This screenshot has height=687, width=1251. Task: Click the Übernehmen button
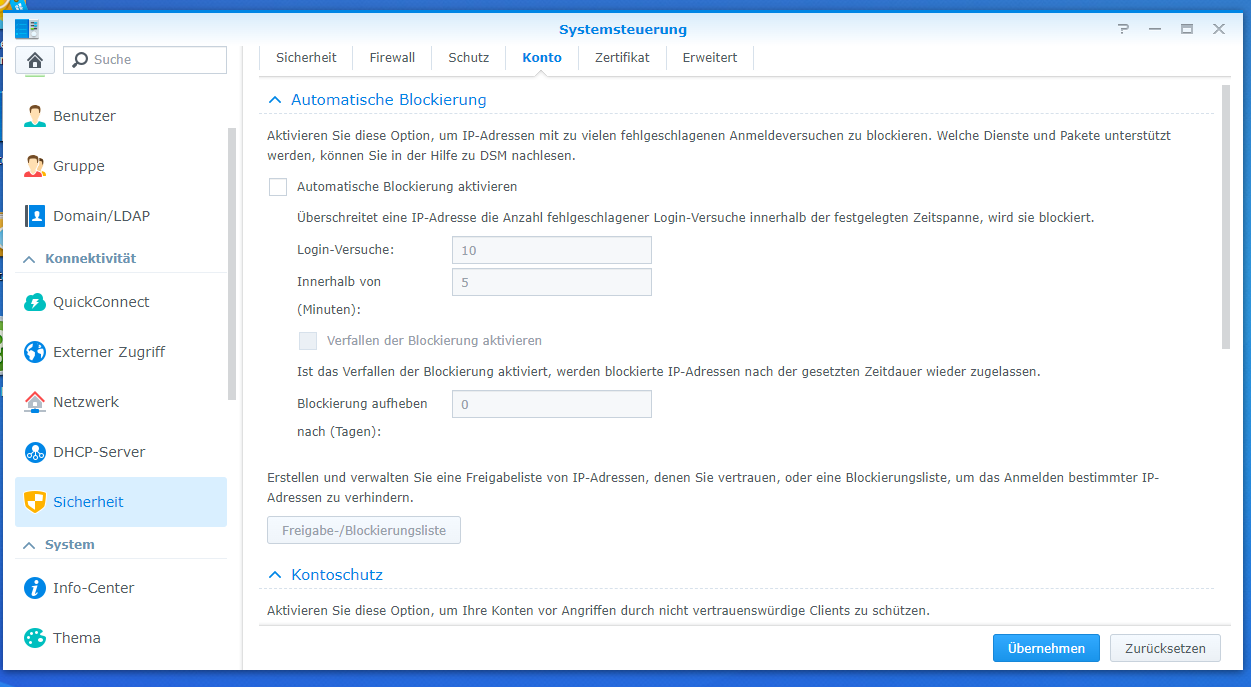tap(1046, 648)
